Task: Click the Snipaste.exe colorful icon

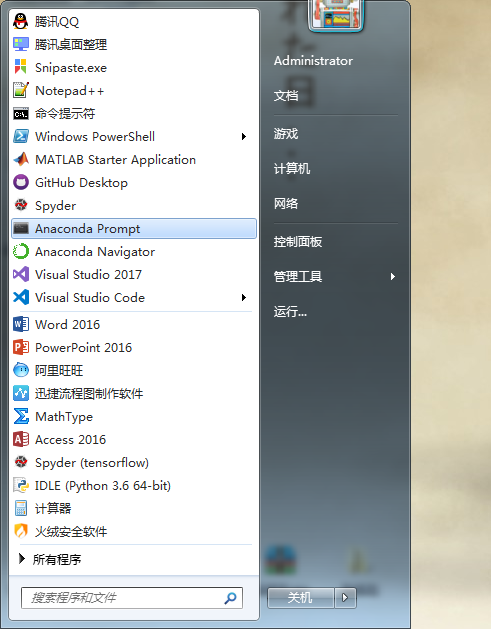Action: [x=20, y=67]
